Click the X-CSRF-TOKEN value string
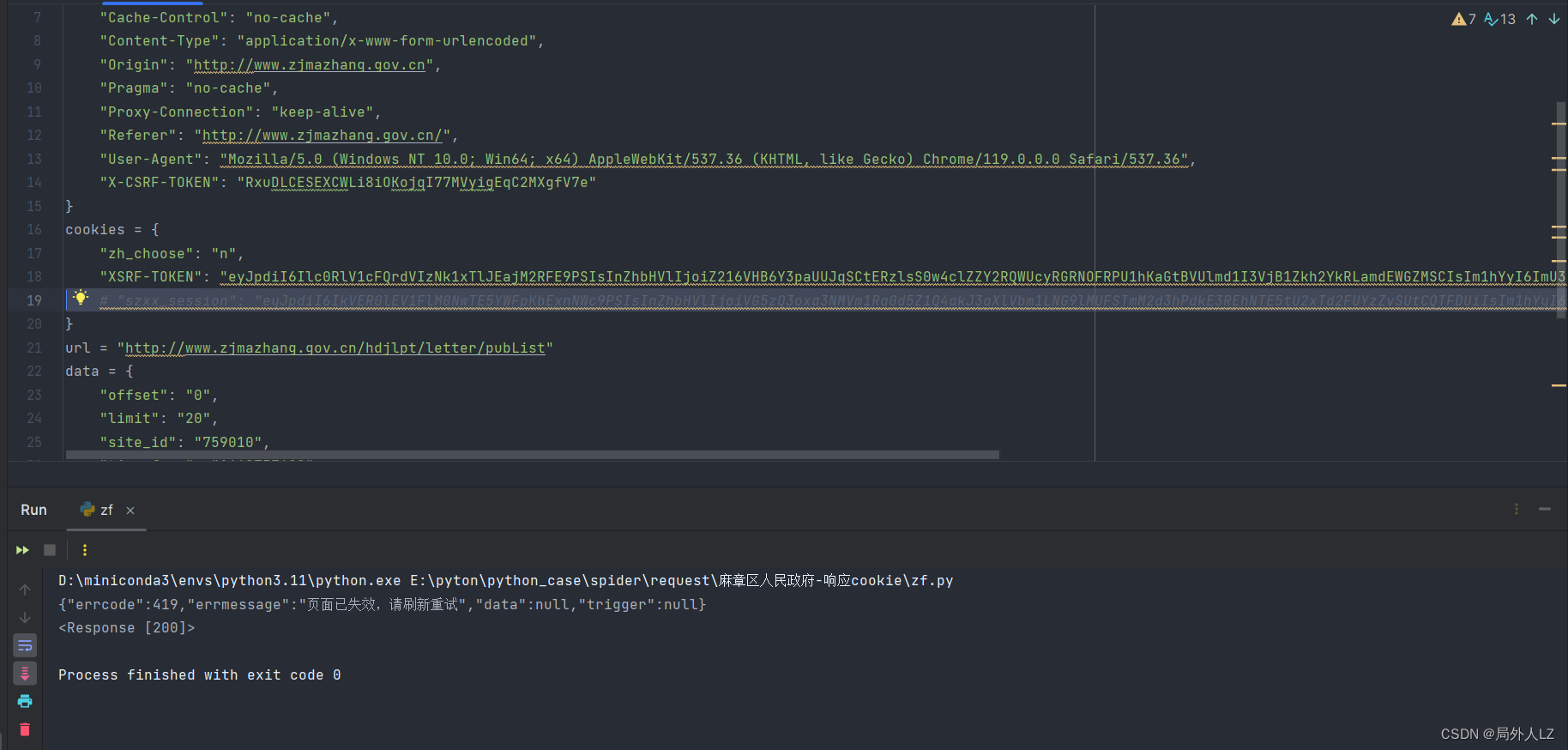 point(417,183)
